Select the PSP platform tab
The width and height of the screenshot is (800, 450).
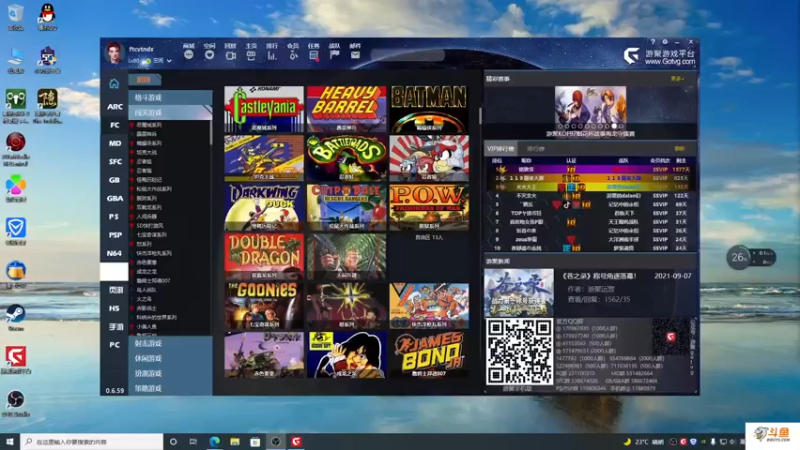pyautogui.click(x=114, y=235)
